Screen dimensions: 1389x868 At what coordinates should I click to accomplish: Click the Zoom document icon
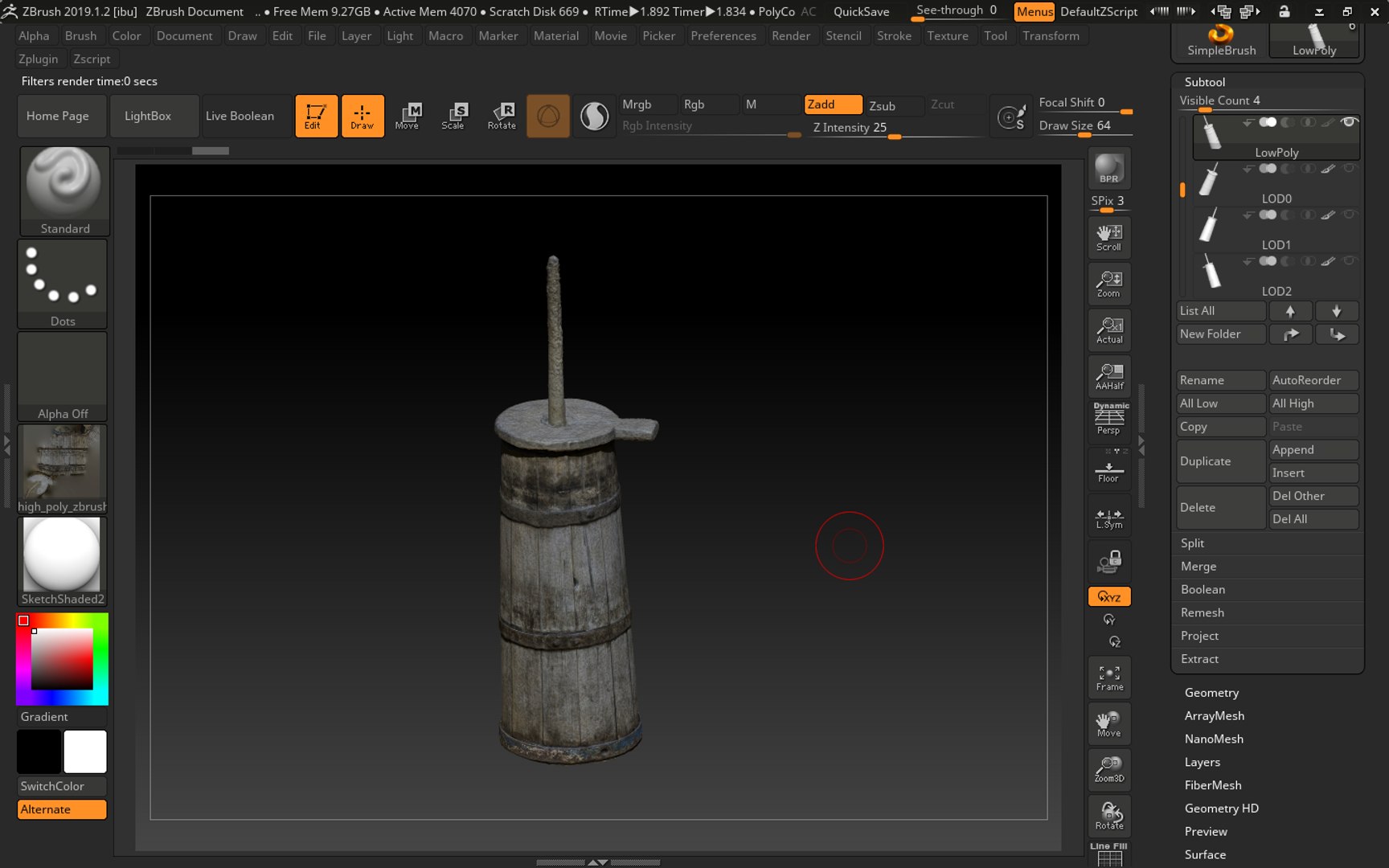pos(1109,284)
